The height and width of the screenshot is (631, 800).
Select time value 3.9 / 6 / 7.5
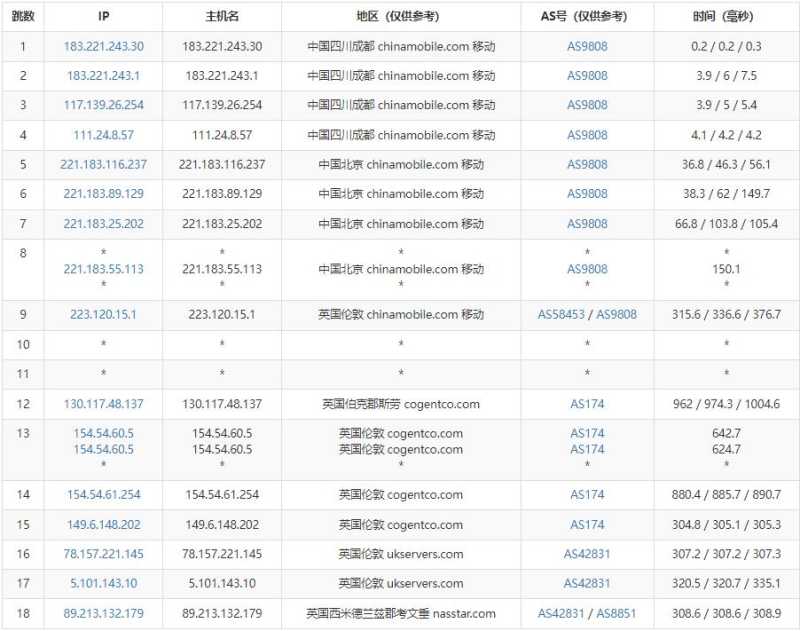[726, 75]
